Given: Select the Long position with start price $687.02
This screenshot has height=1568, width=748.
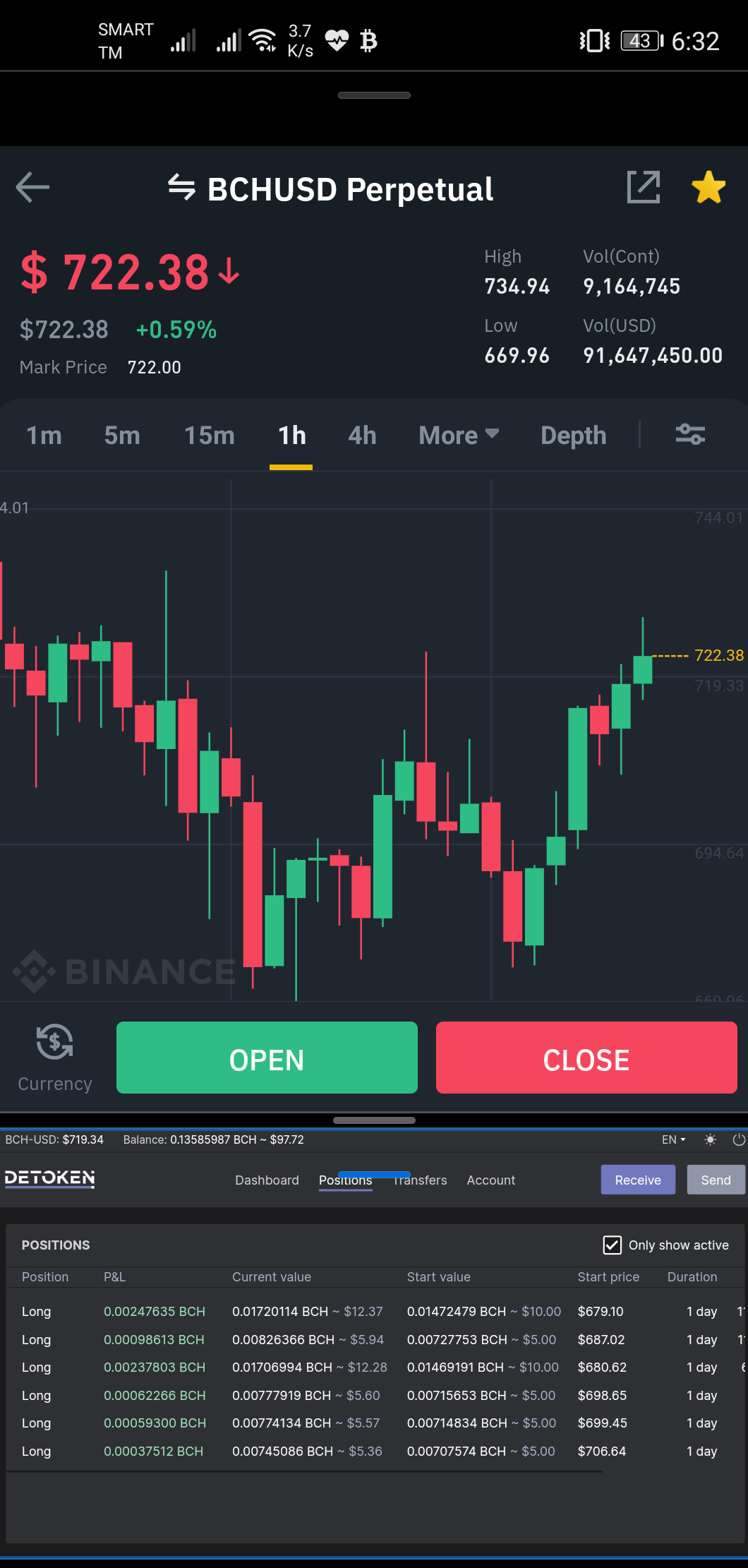Looking at the screenshot, I should point(374,1339).
